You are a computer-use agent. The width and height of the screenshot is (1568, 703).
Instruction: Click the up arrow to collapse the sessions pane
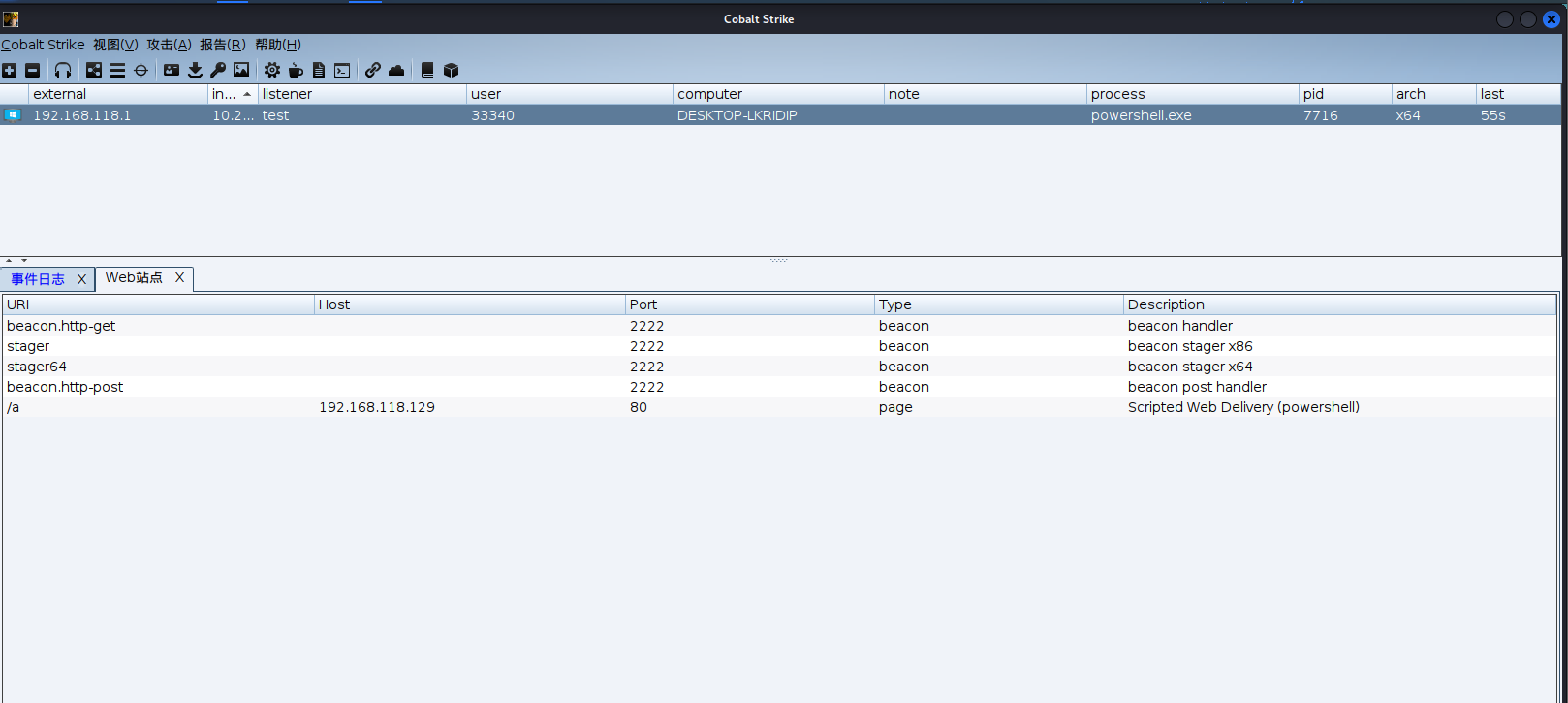pyautogui.click(x=10, y=260)
